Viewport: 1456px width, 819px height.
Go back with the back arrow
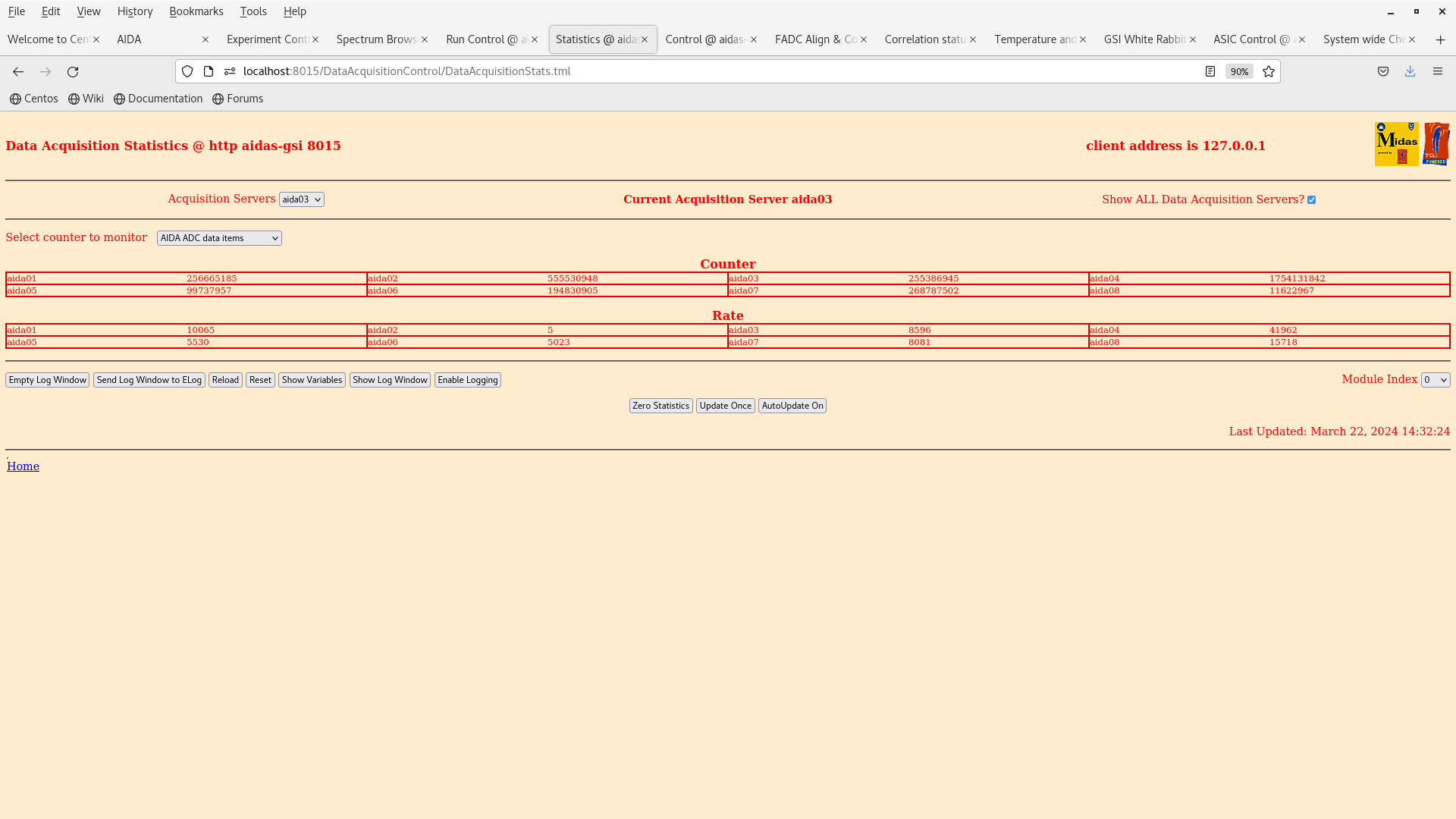pos(18,71)
